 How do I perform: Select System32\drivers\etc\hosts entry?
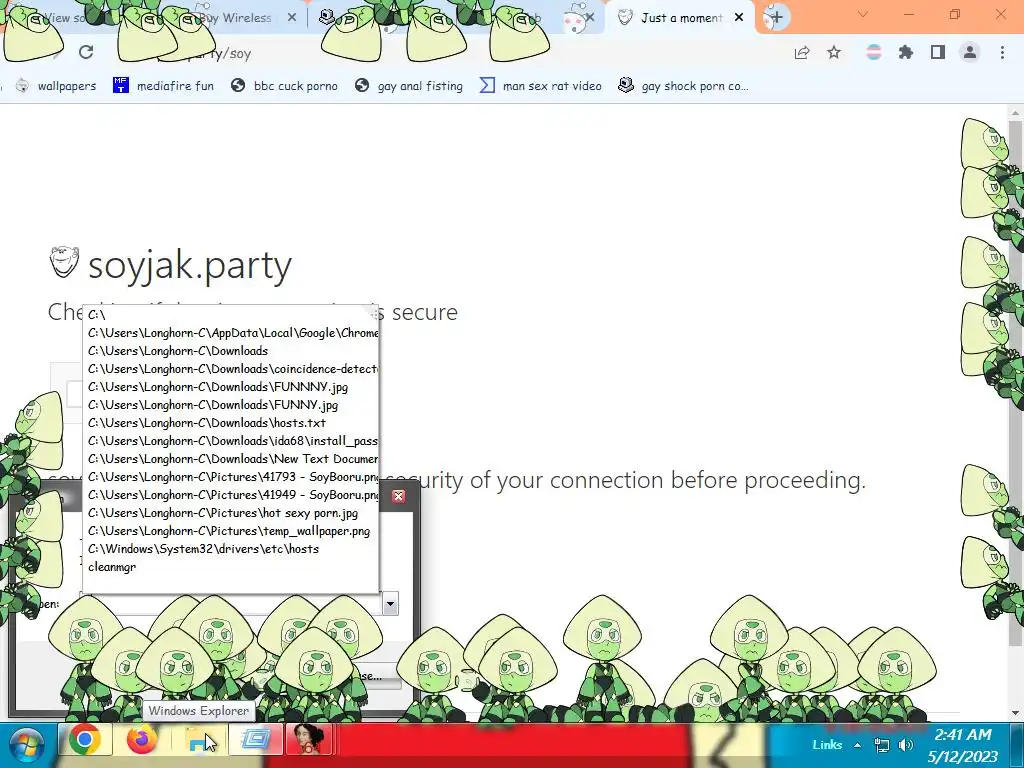(x=231, y=549)
